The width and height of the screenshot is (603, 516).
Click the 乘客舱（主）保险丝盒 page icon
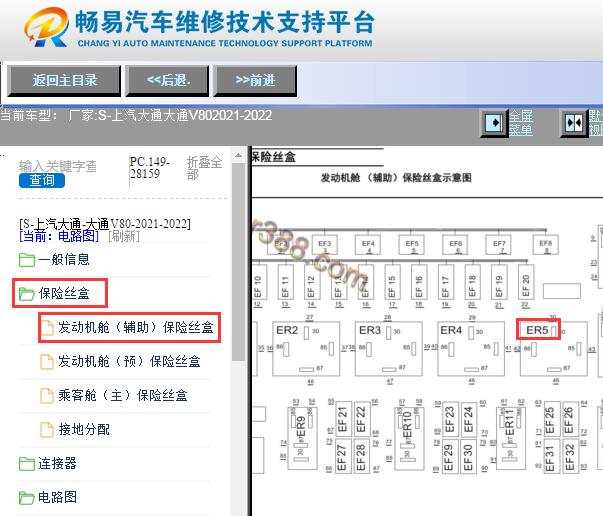coord(47,395)
